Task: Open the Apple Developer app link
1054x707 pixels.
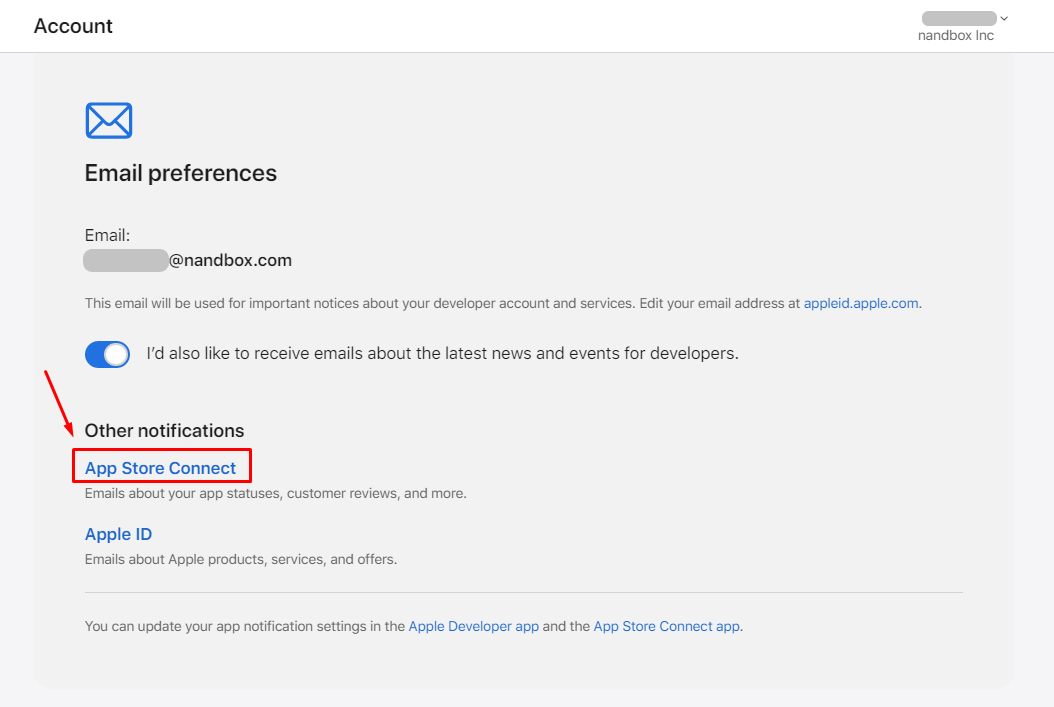Action: (473, 626)
